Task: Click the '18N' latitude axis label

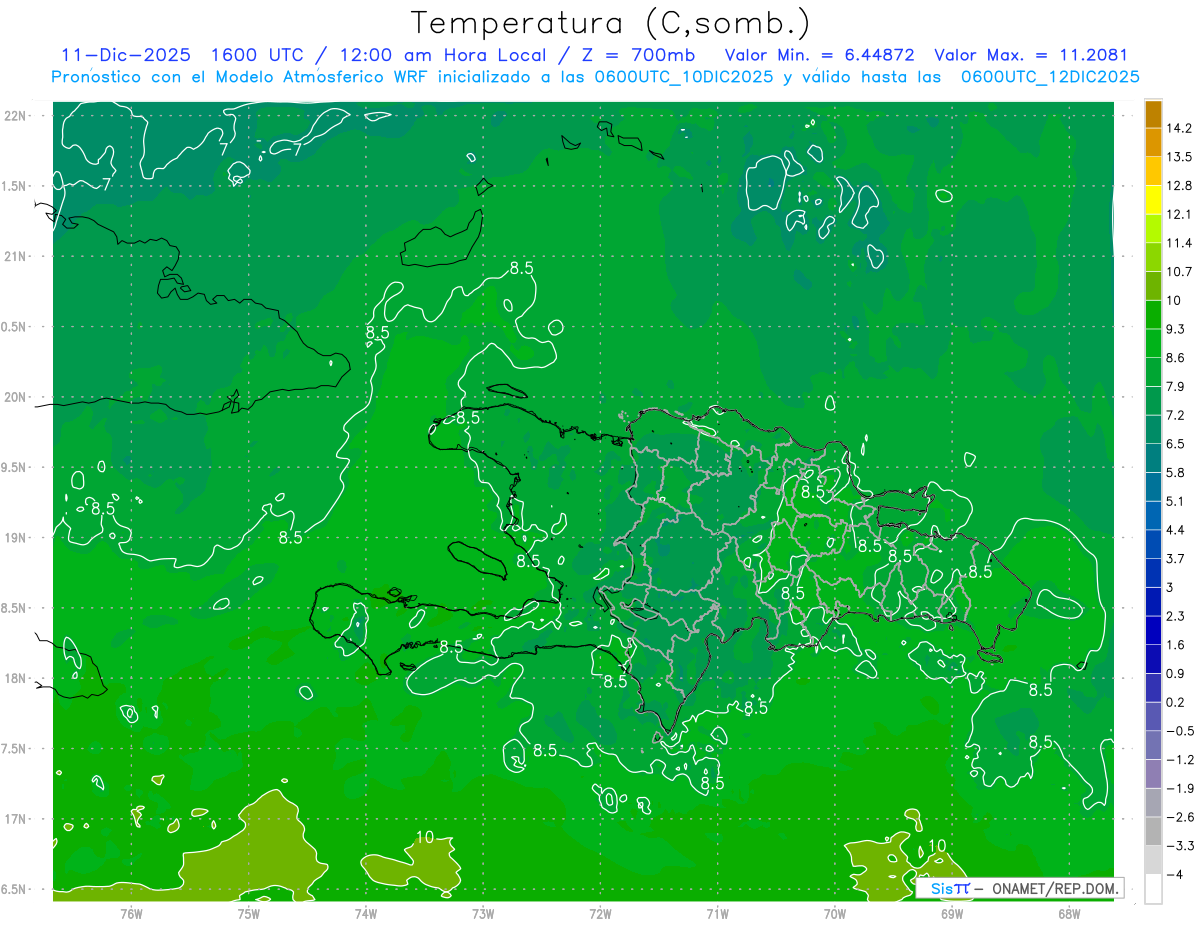Action: click(x=16, y=678)
